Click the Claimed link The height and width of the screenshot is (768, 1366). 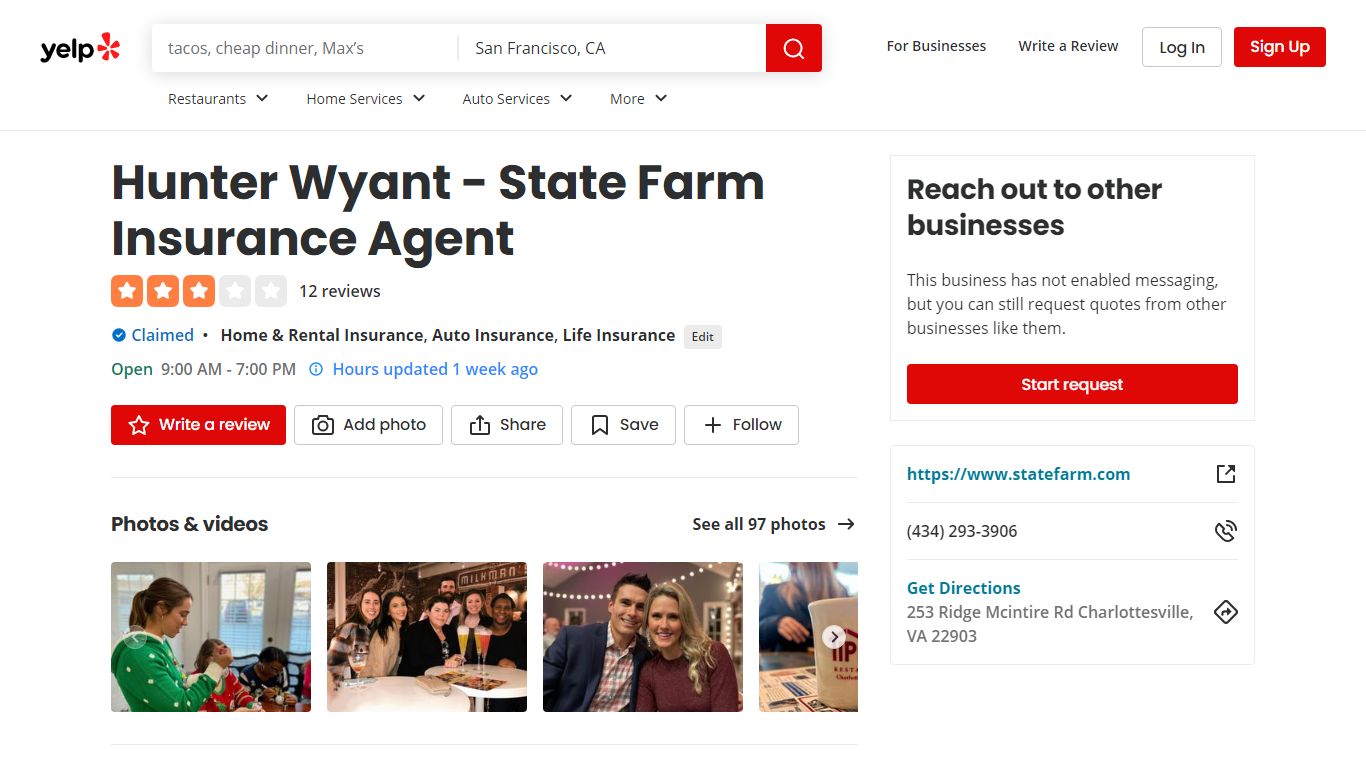163,335
